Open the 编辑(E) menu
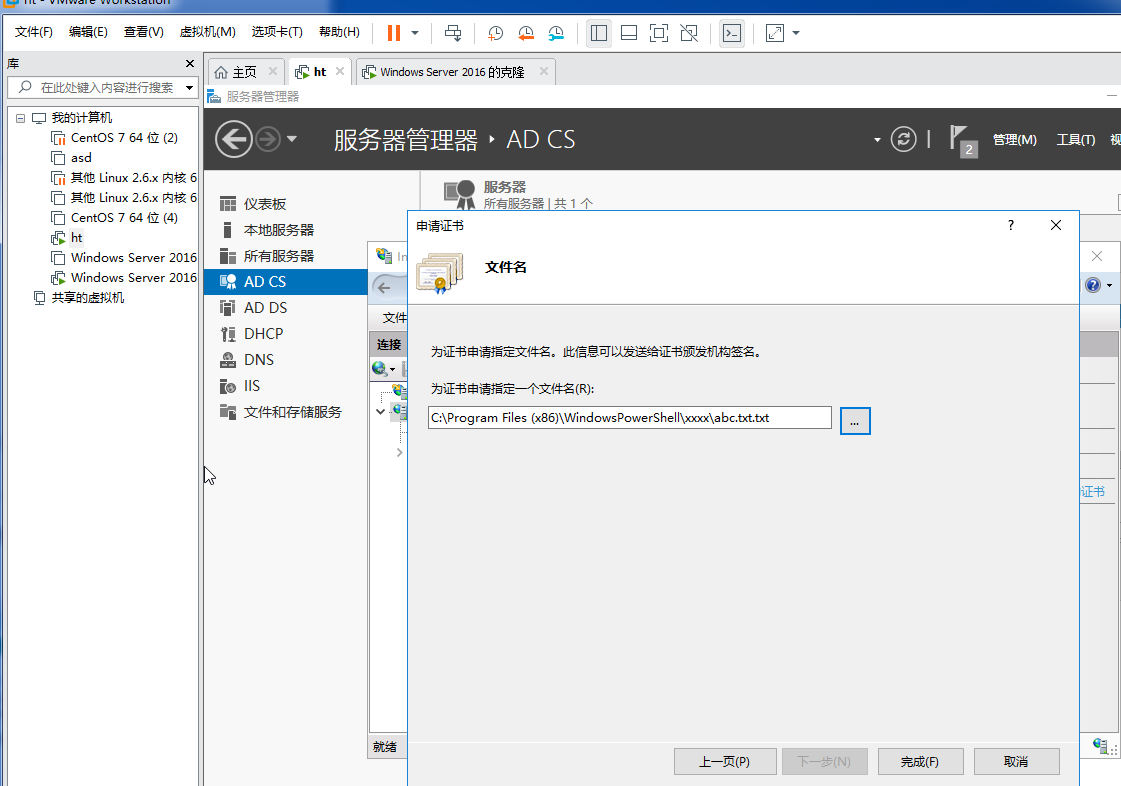 point(88,32)
